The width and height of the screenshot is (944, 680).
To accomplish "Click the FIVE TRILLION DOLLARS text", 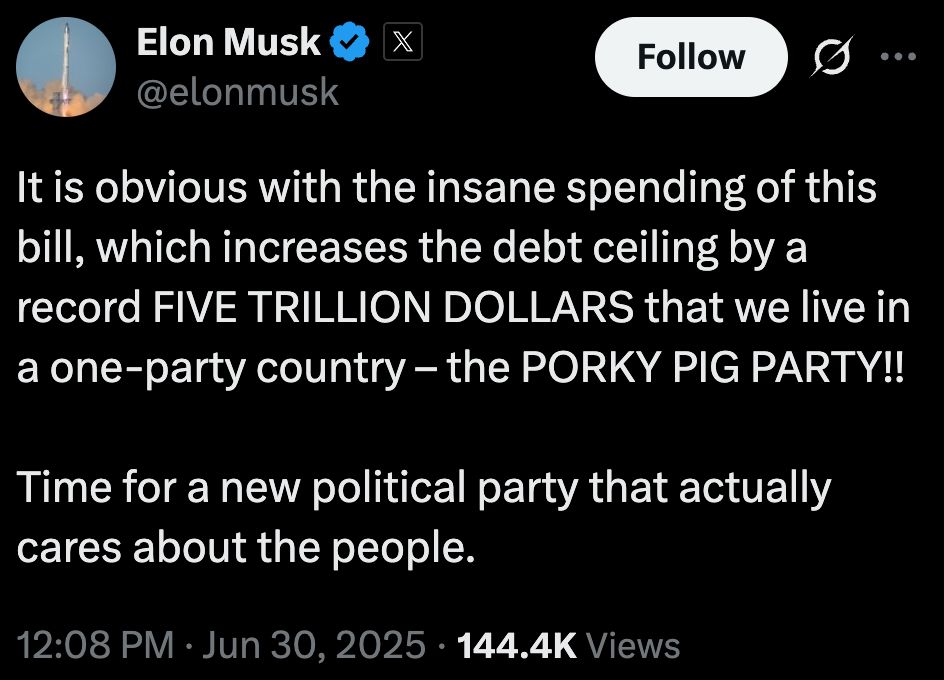I will [393, 307].
